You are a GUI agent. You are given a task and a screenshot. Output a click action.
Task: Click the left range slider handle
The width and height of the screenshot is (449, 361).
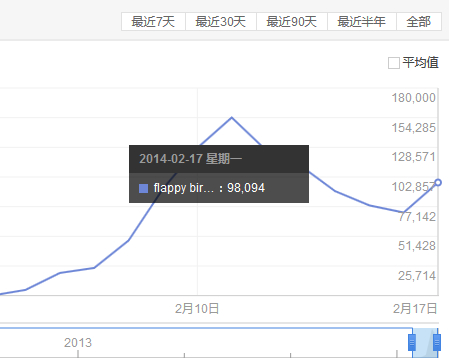[x=412, y=342]
